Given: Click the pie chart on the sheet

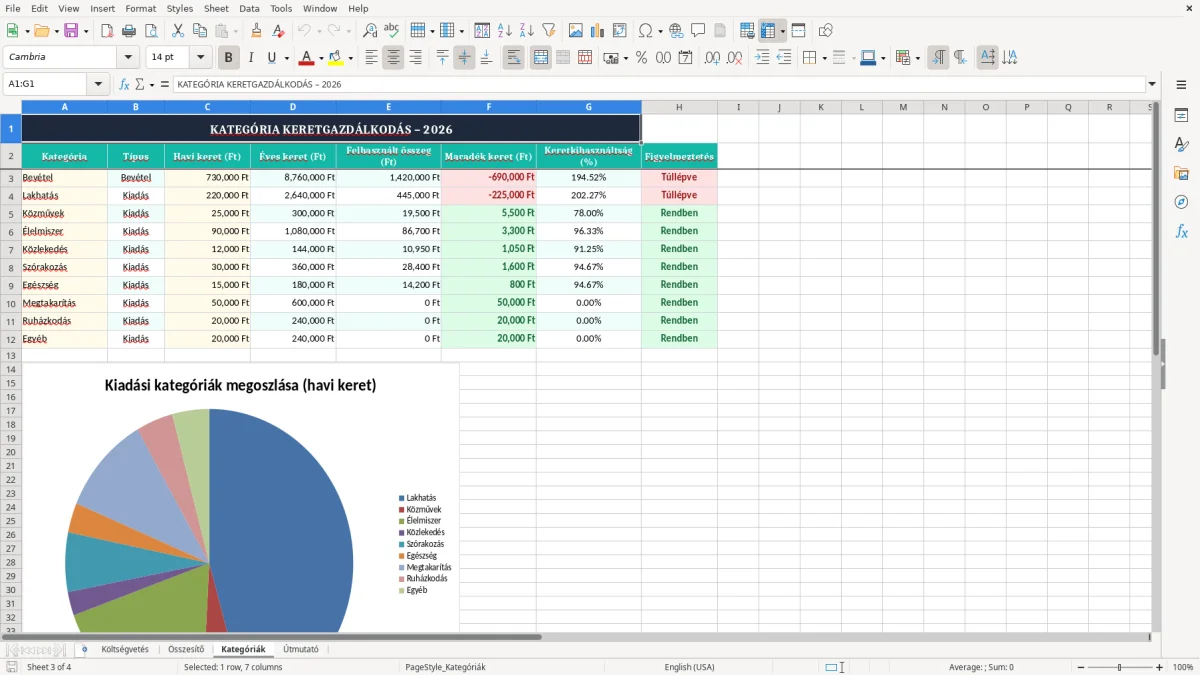Looking at the screenshot, I should [209, 520].
